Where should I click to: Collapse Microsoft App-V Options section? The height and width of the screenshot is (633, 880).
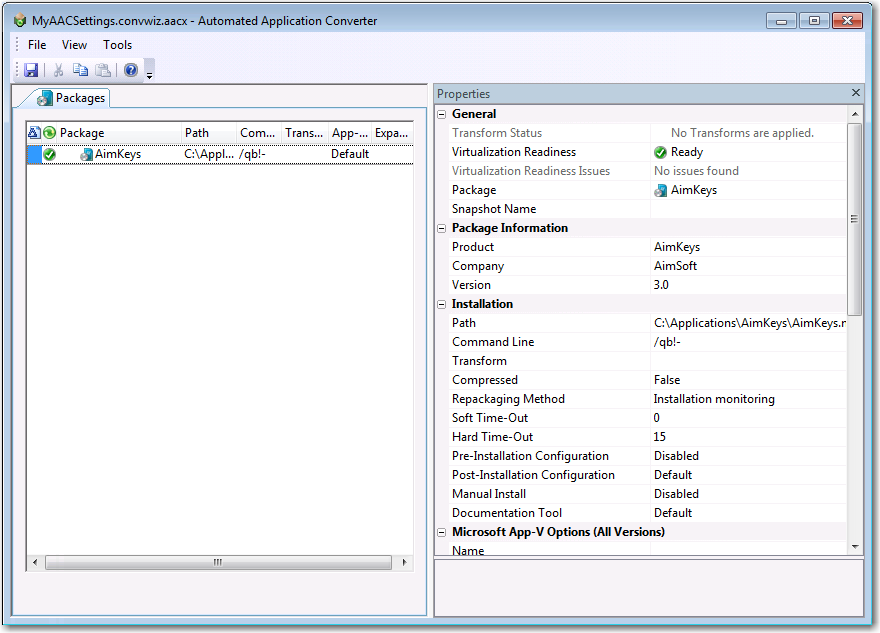(442, 532)
